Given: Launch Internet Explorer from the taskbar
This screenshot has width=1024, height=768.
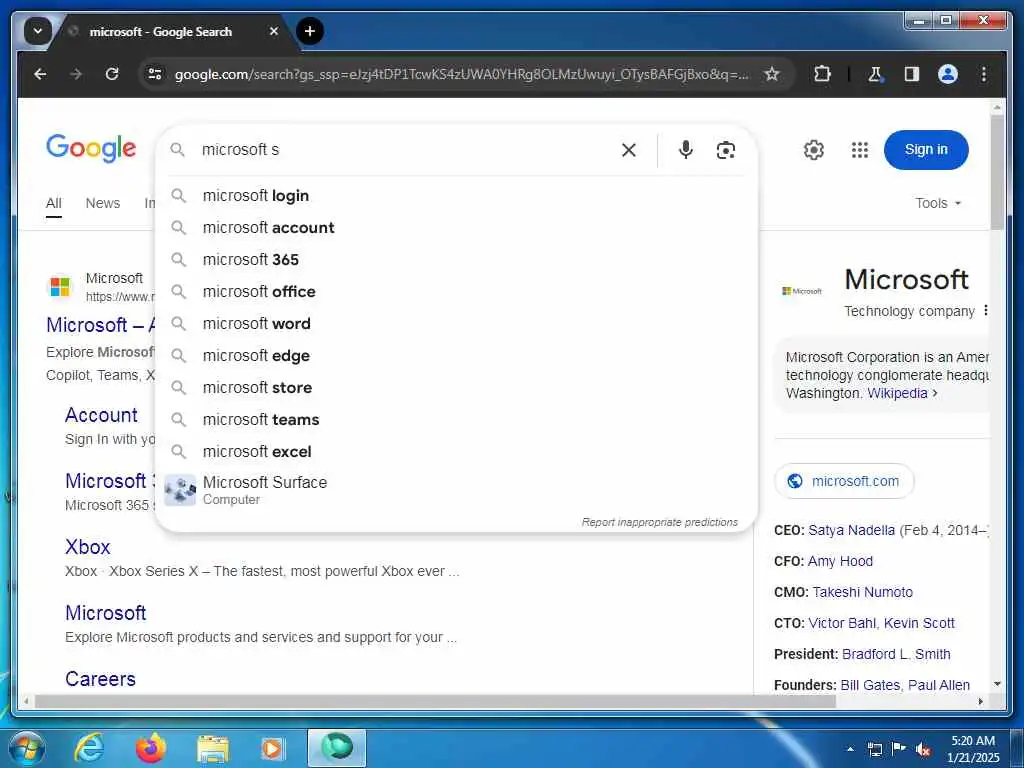Looking at the screenshot, I should 89,748.
